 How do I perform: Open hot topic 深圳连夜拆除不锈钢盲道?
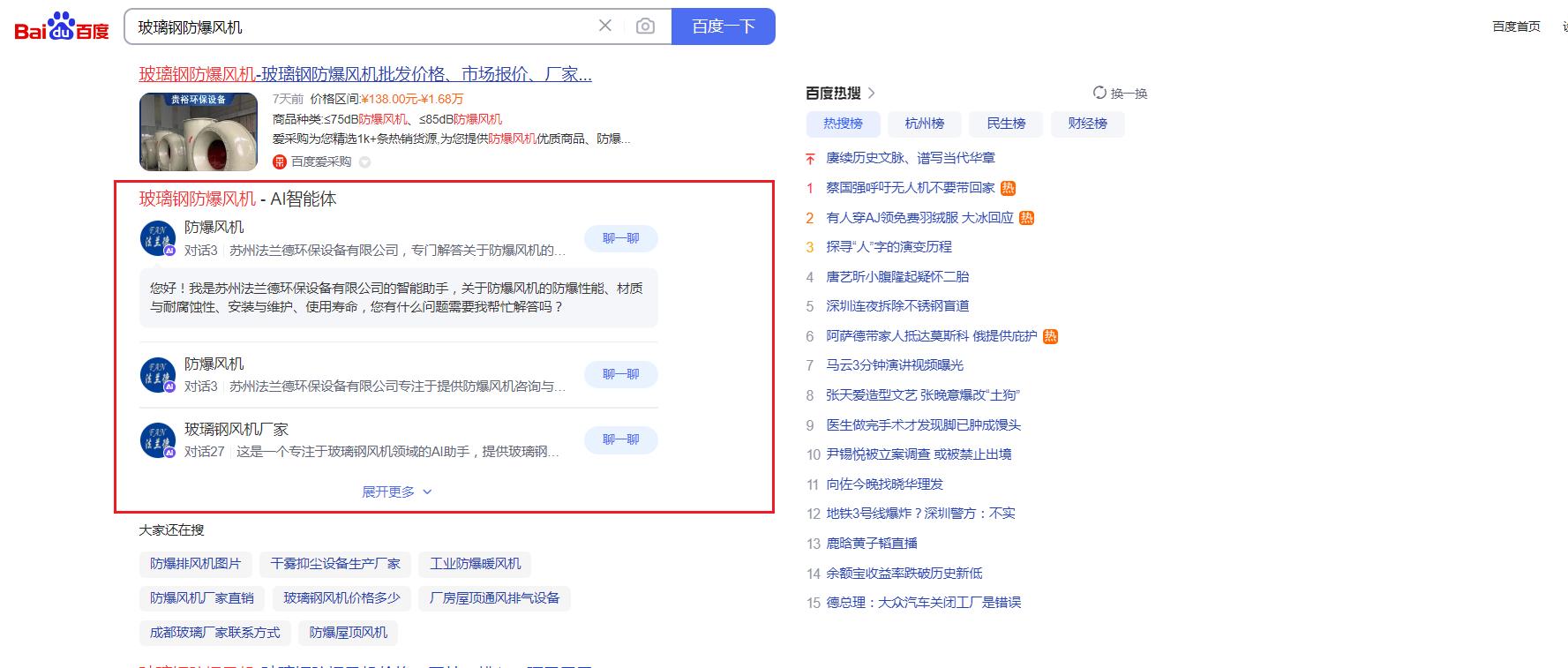coord(897,306)
